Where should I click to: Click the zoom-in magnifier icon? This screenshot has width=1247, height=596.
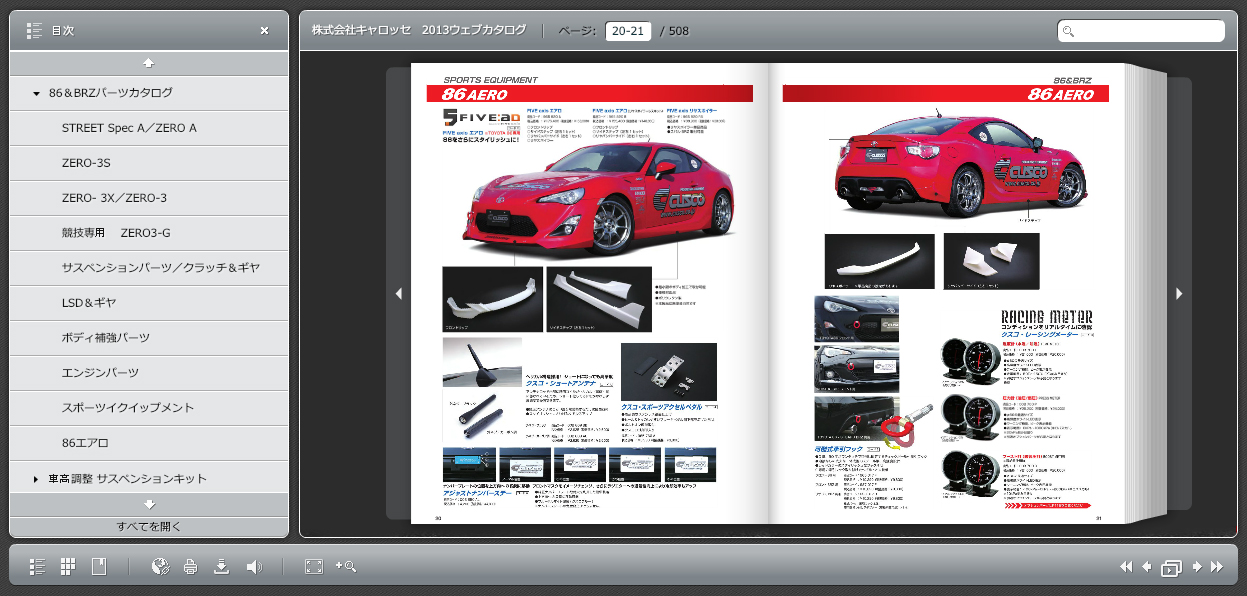346,567
